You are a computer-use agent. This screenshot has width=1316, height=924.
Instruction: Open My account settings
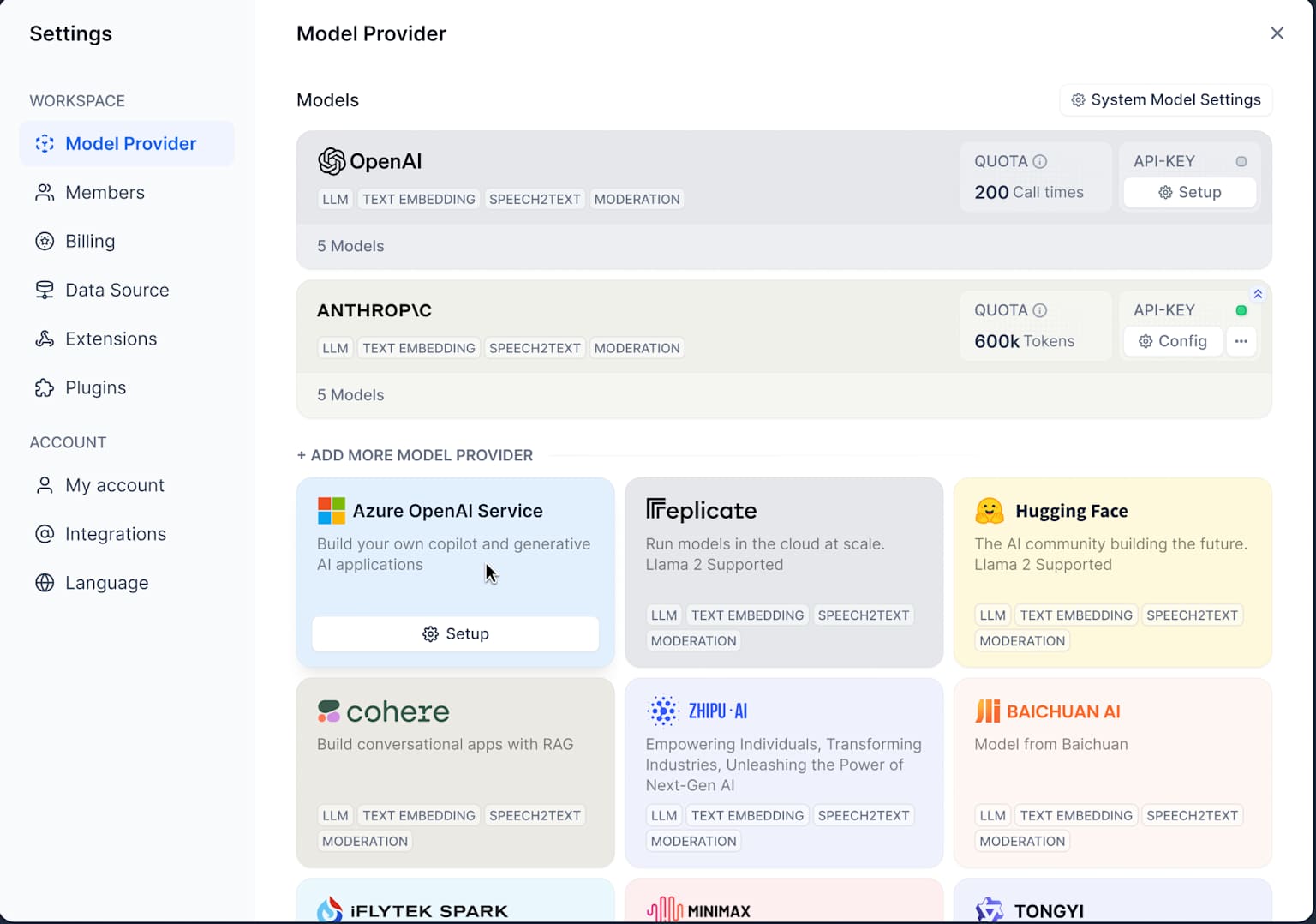pos(114,484)
